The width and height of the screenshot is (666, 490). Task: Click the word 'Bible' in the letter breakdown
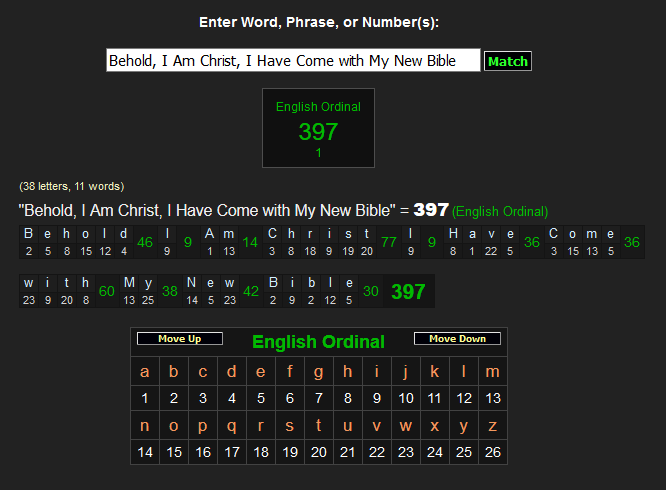311,283
